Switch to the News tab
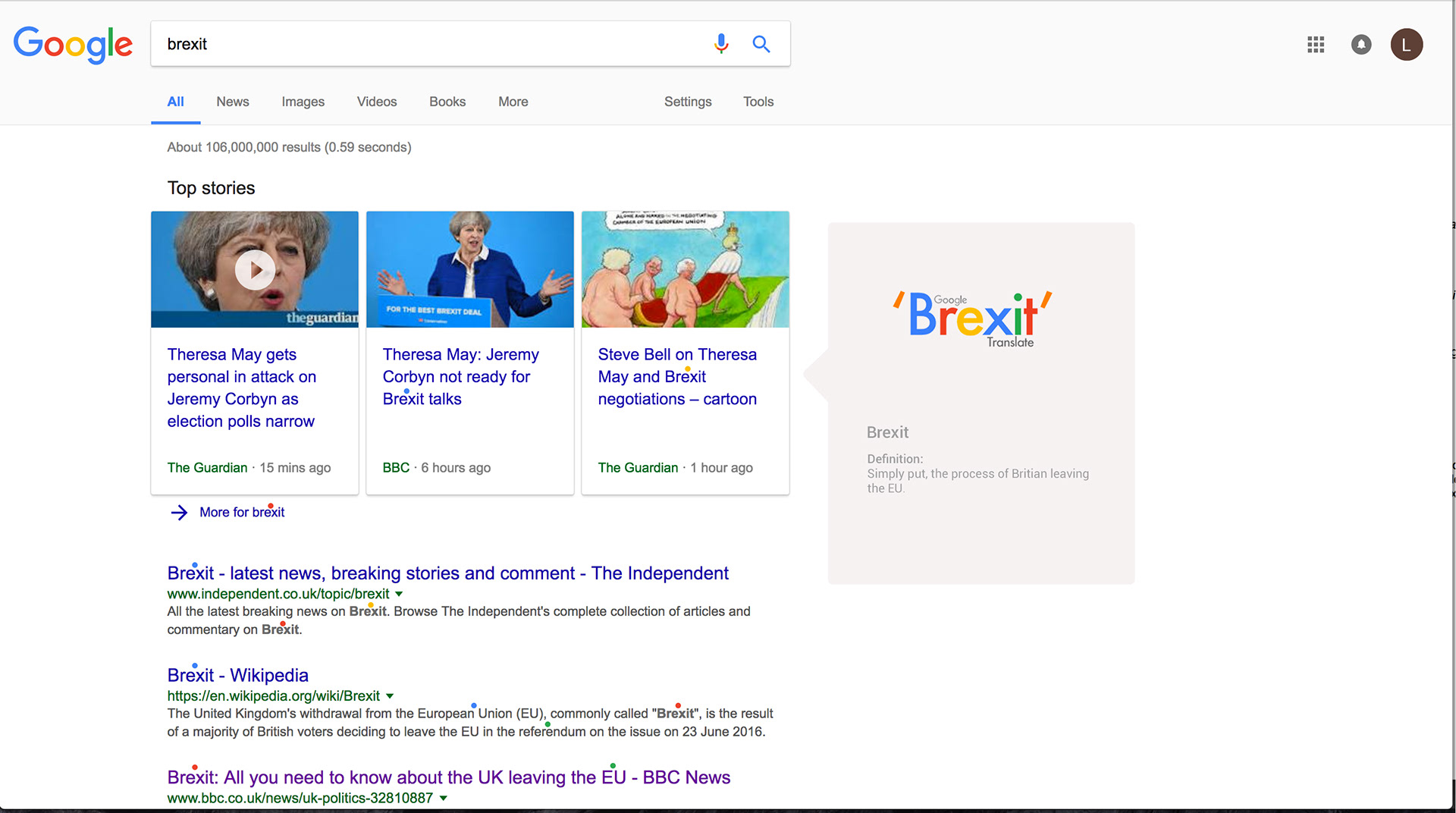 pyautogui.click(x=232, y=102)
